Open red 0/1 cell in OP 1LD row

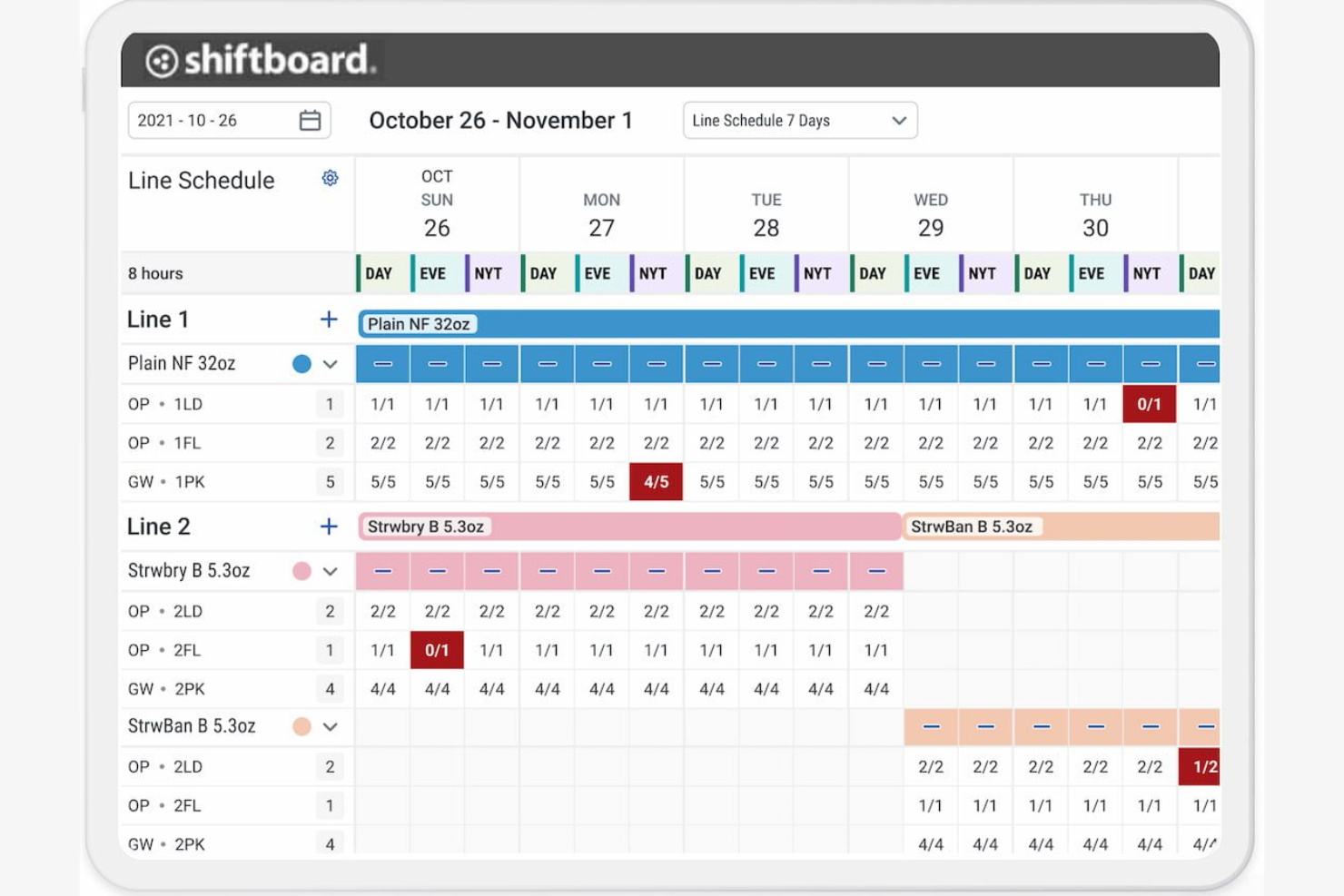pyautogui.click(x=1150, y=404)
